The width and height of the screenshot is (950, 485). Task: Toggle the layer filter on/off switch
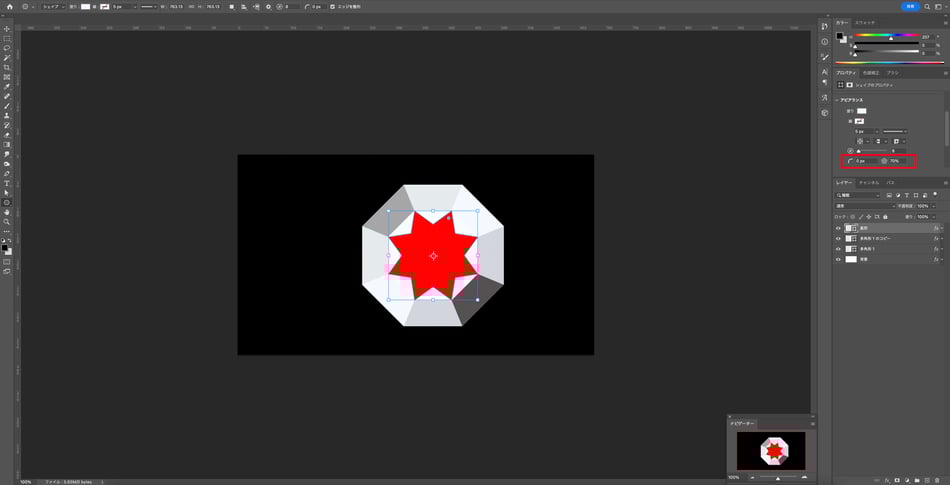[934, 196]
